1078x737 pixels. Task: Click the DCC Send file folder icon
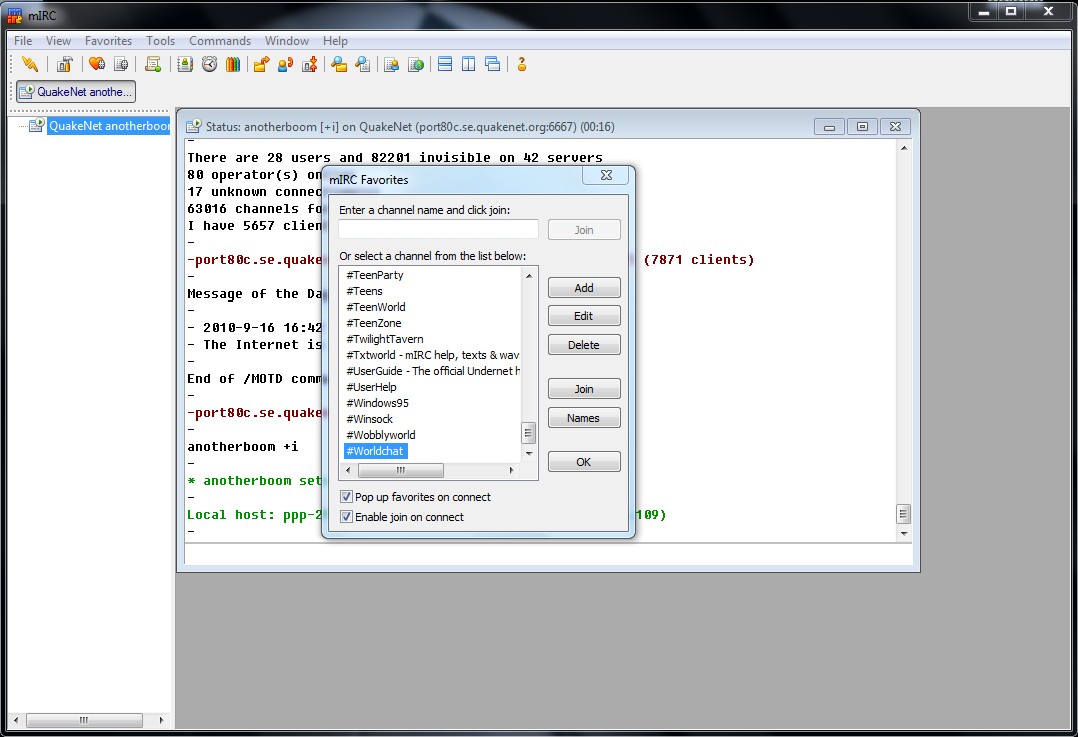pyautogui.click(x=261, y=64)
